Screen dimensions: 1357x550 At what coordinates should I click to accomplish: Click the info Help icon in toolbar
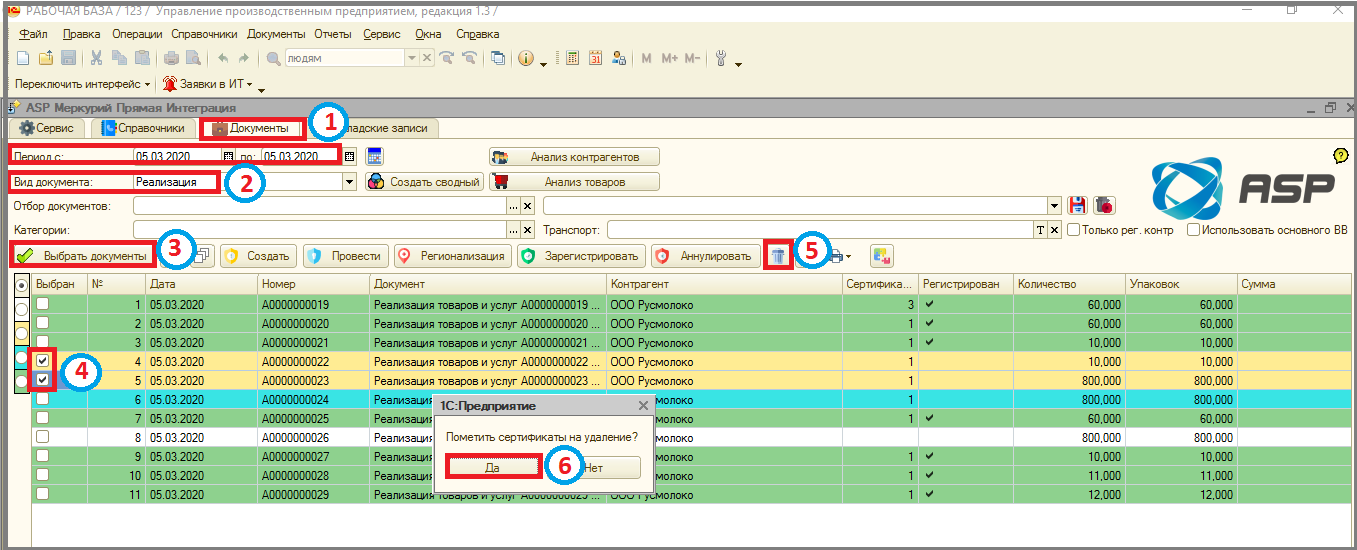tap(526, 58)
